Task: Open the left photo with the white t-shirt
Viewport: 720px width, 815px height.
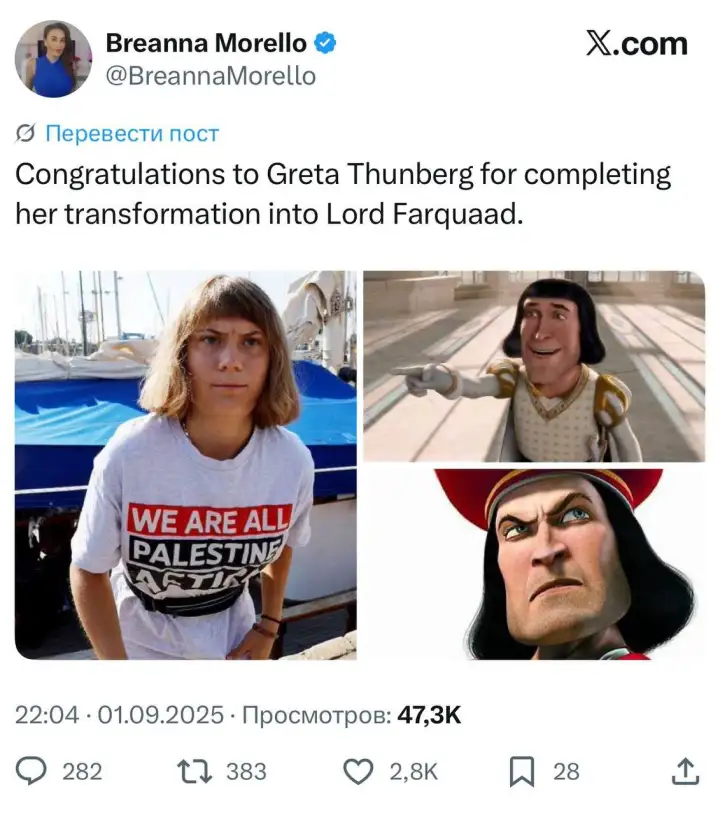Action: tap(186, 465)
